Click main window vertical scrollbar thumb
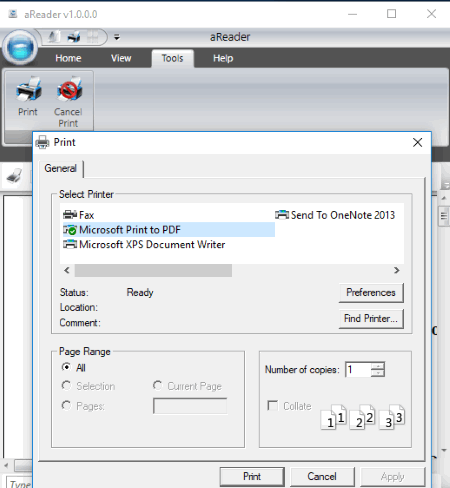 (444, 216)
